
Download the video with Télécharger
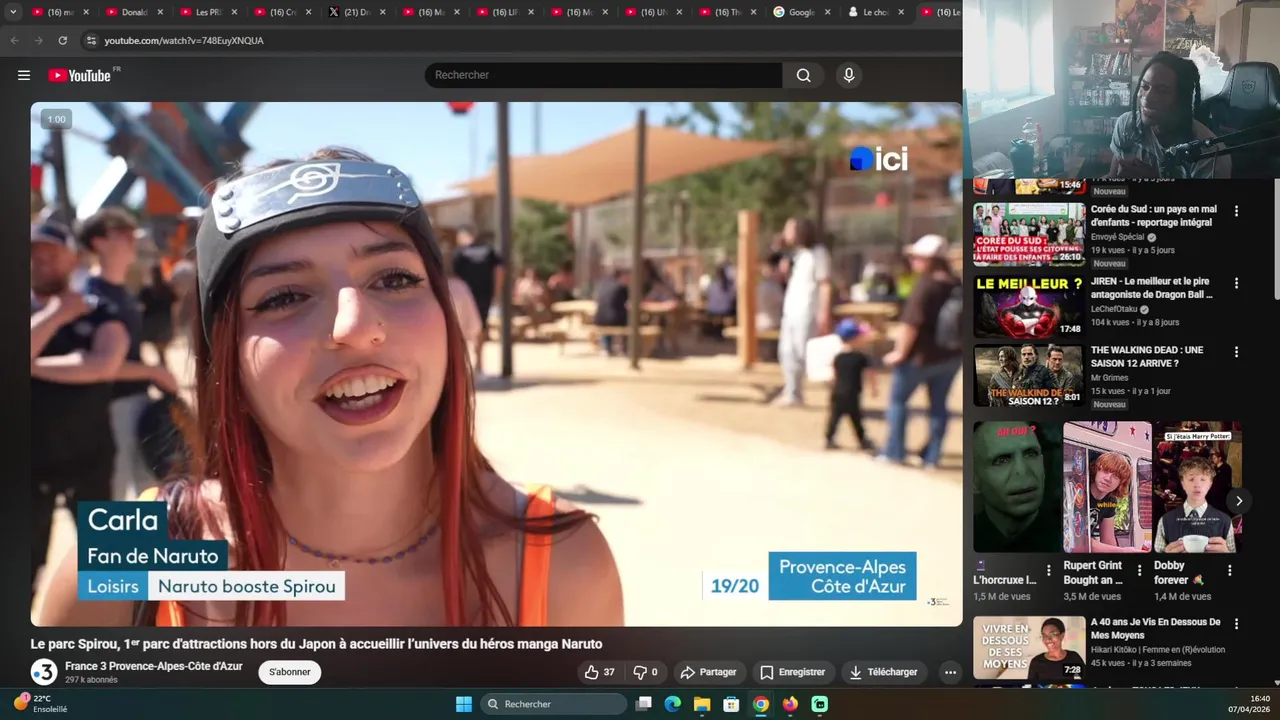click(x=883, y=672)
